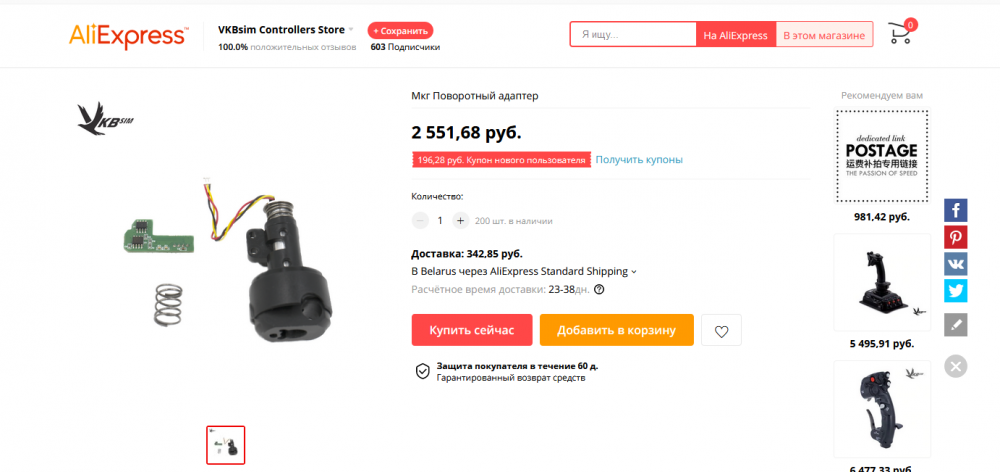Decrease quantity with the minus button

tap(420, 221)
